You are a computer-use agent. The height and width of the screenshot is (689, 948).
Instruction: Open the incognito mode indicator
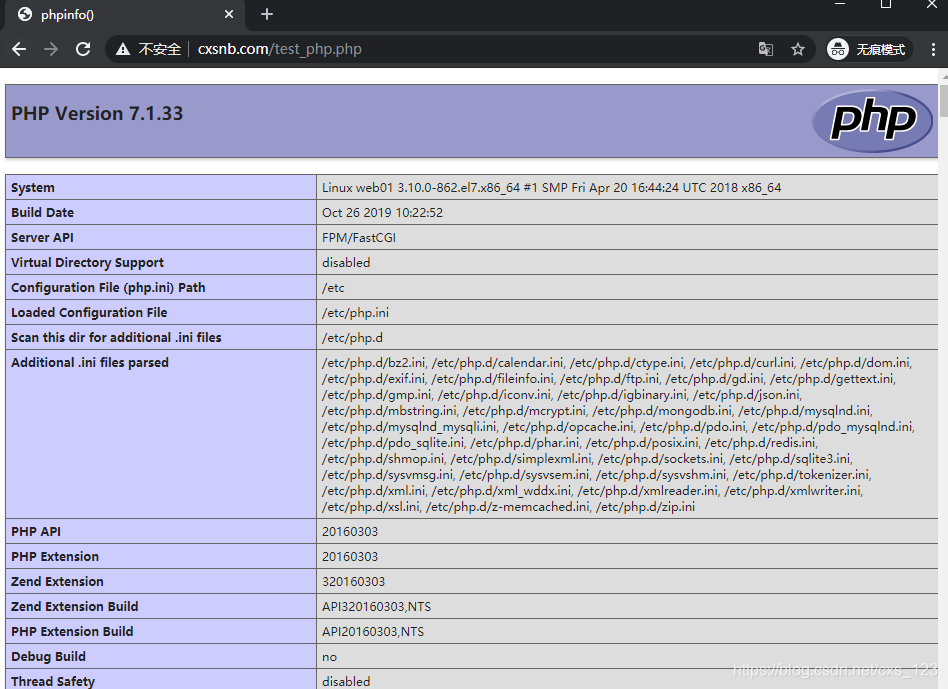[868, 49]
